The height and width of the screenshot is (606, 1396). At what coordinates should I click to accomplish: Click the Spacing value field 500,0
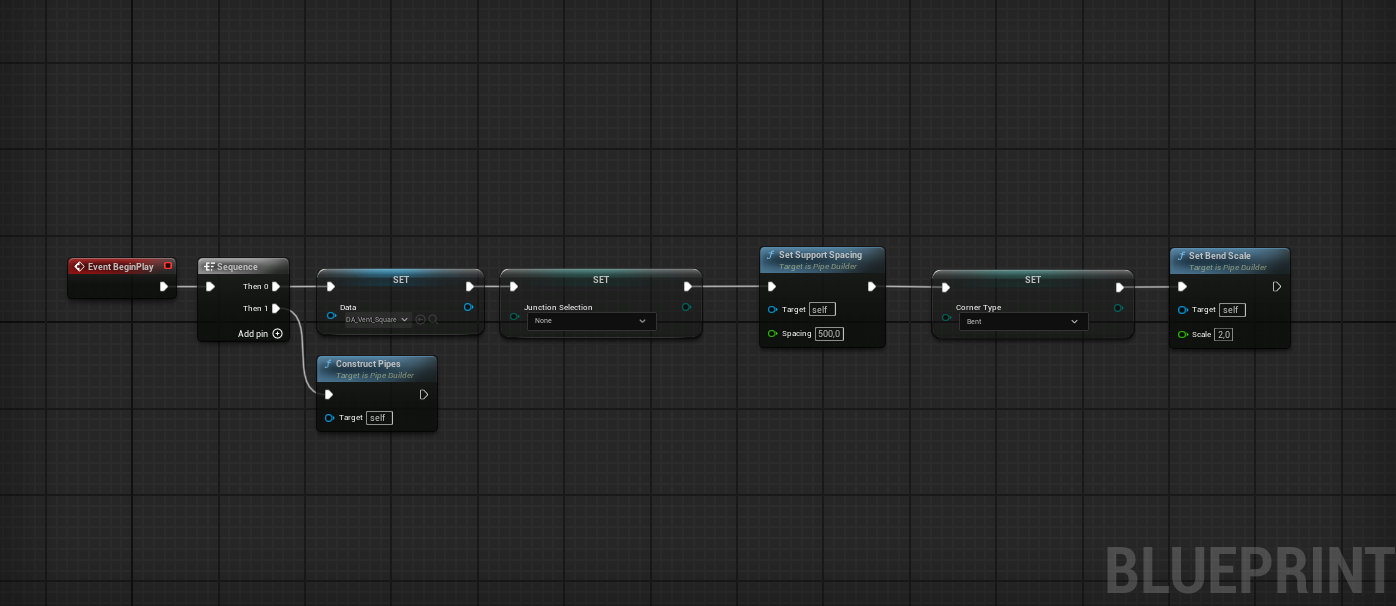point(829,334)
